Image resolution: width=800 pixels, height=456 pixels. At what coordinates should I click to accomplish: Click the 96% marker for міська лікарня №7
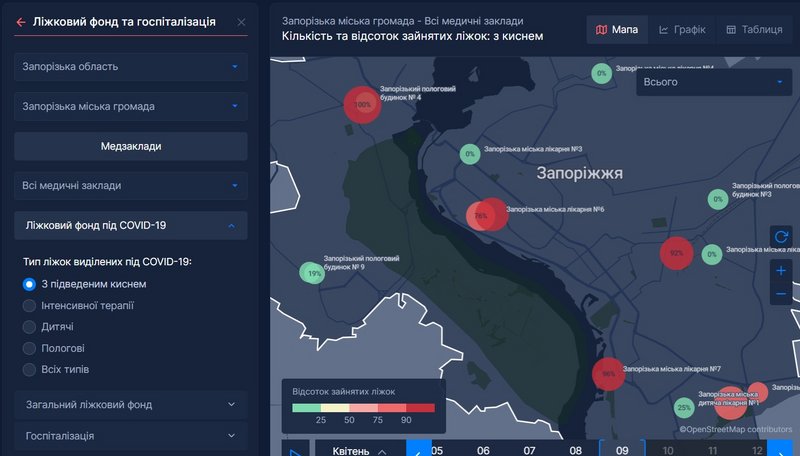point(608,374)
